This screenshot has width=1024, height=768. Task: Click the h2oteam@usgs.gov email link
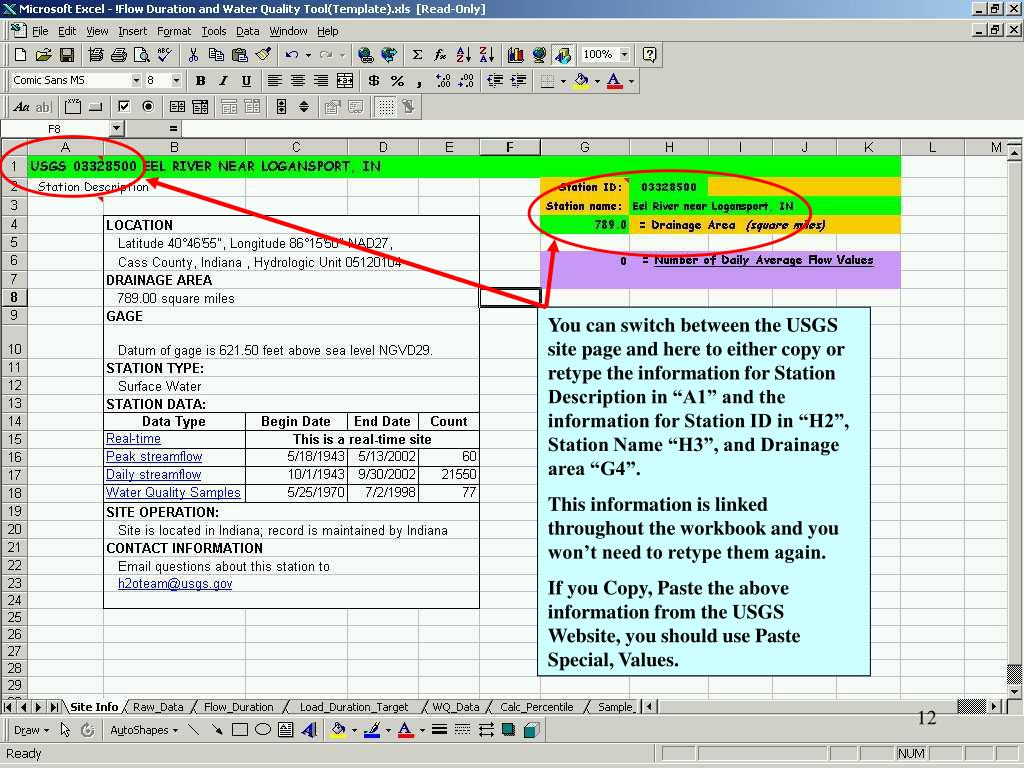tap(175, 583)
